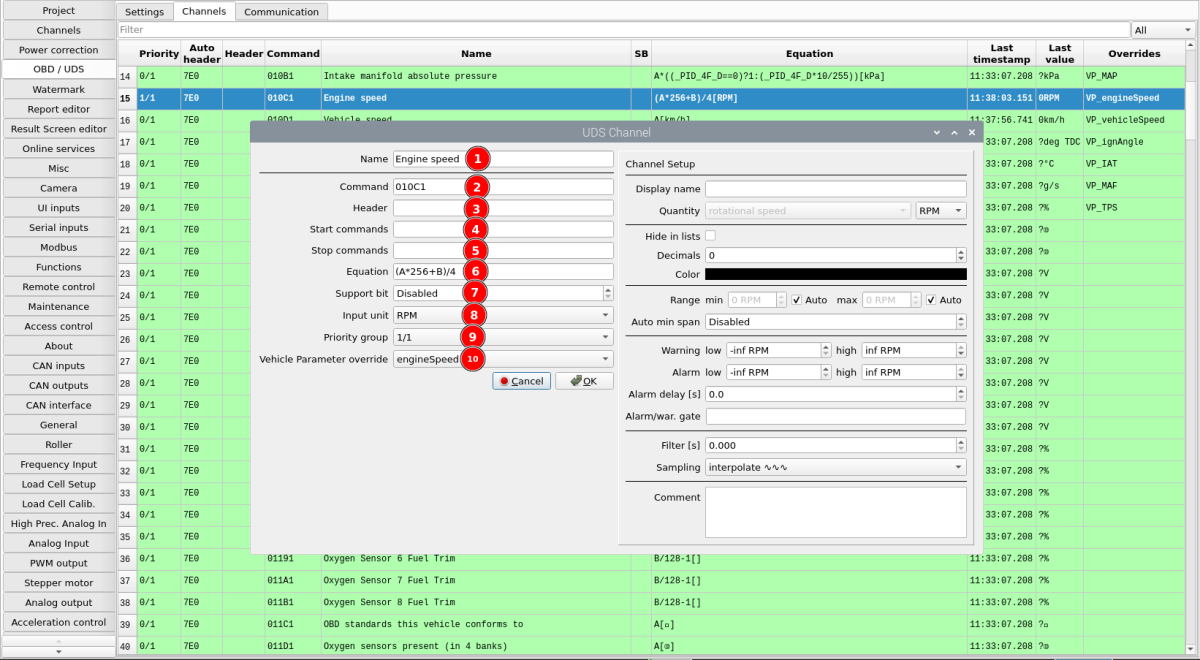Collapse the UDS Channel dialog via chevron icon

(936, 131)
